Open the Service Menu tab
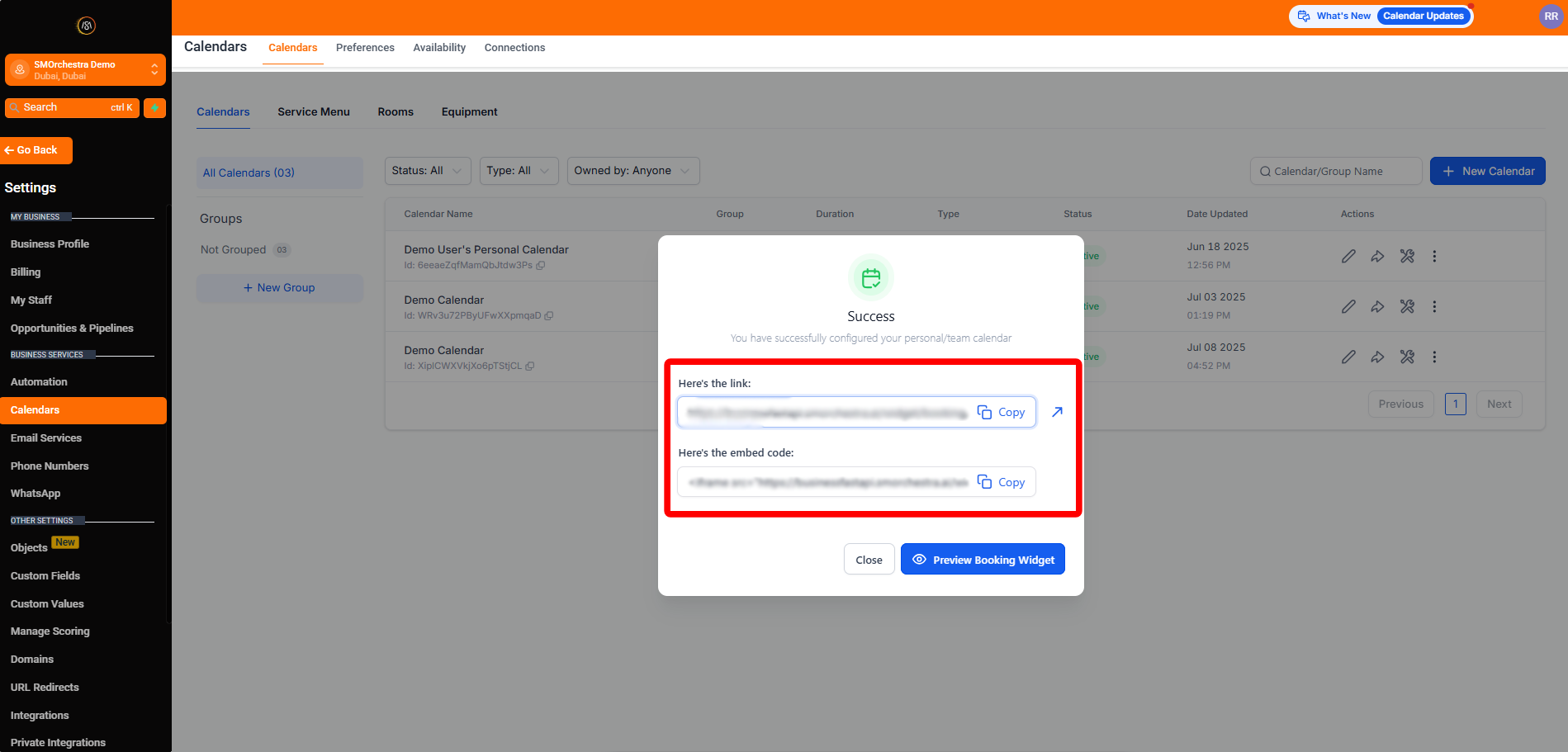Screen dimensions: 1568x752 coord(314,112)
